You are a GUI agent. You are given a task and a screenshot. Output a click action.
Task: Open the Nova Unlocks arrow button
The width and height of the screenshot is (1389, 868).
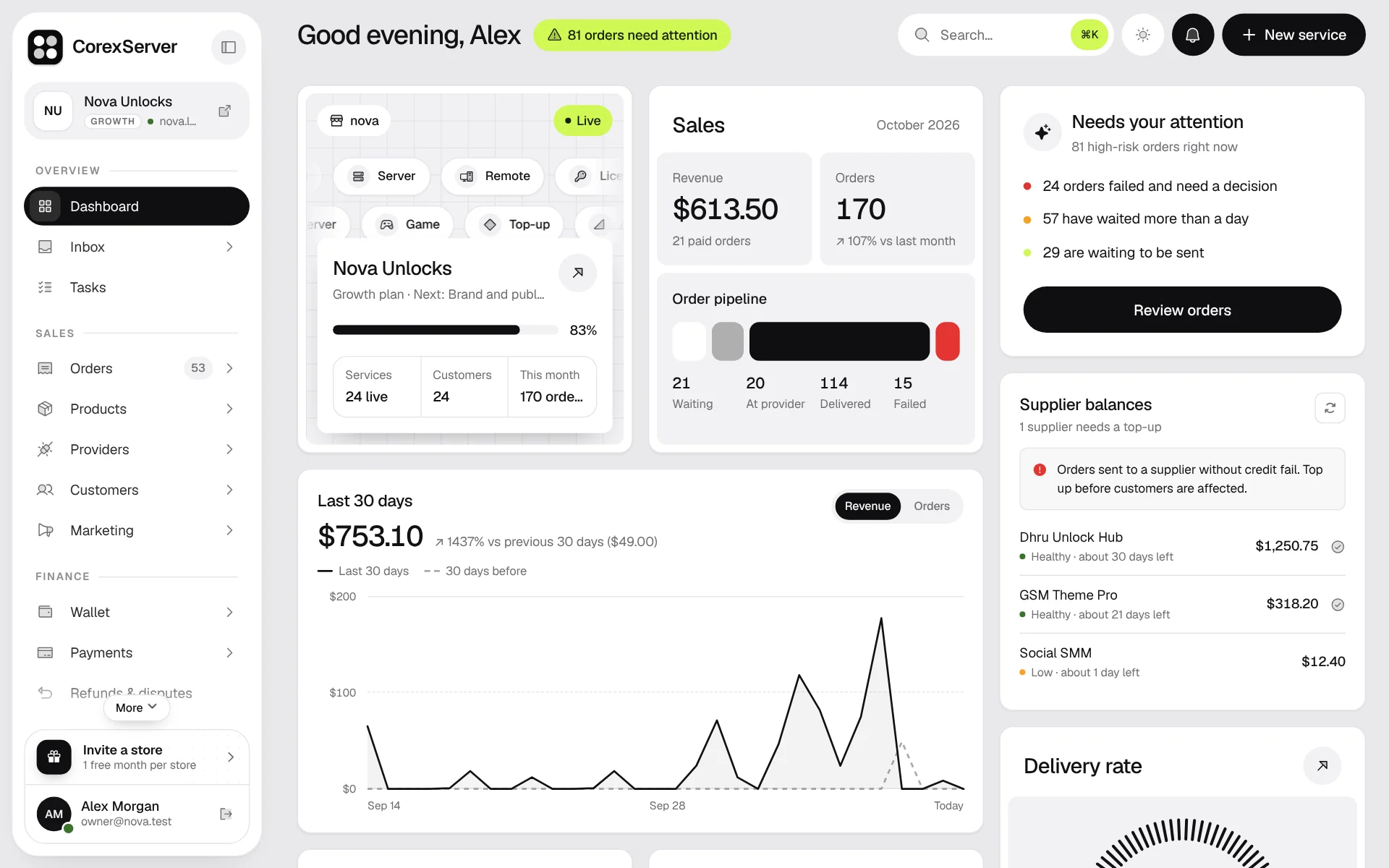578,273
